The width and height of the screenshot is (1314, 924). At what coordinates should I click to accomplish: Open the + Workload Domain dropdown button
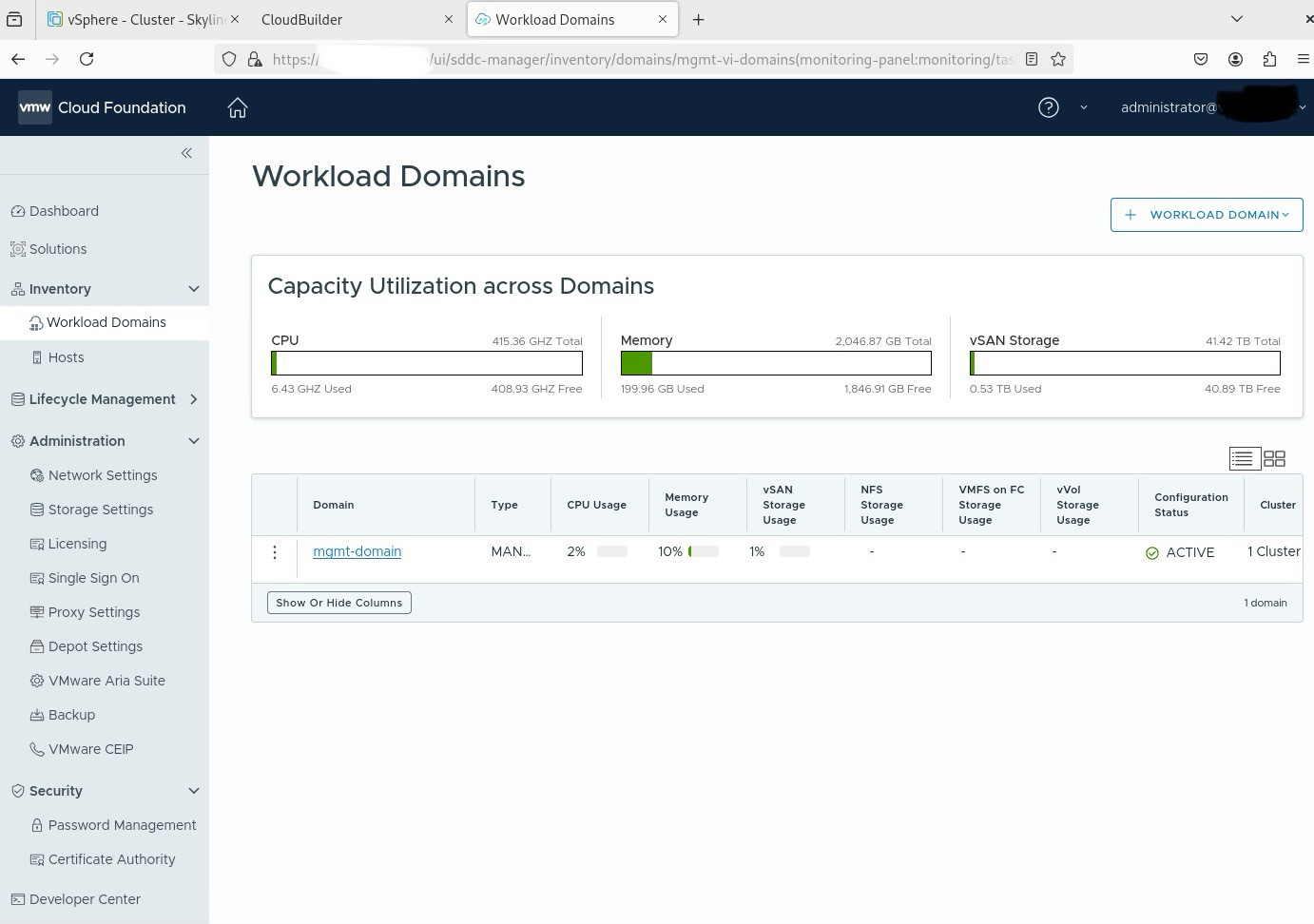tap(1207, 215)
